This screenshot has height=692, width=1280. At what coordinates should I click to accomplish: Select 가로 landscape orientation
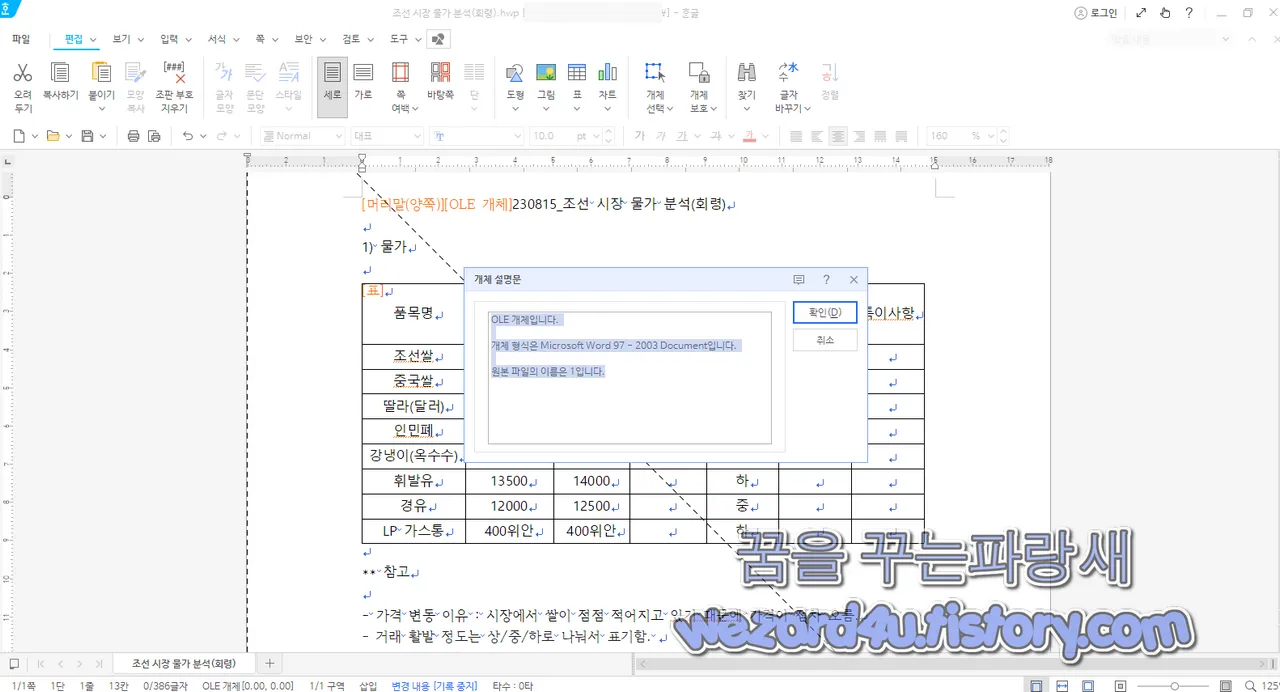363,81
